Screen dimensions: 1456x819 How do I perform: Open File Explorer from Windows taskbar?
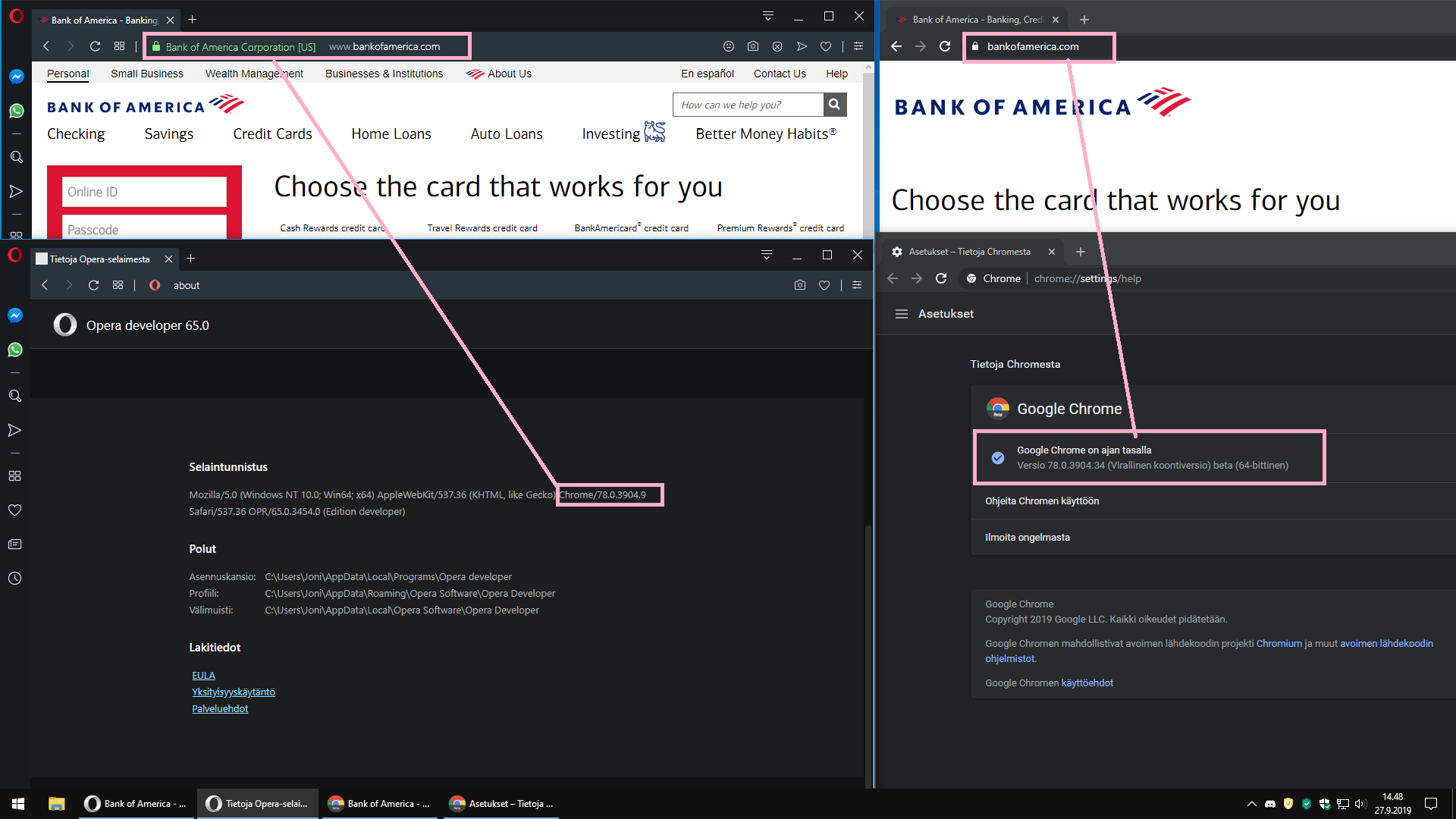56,804
